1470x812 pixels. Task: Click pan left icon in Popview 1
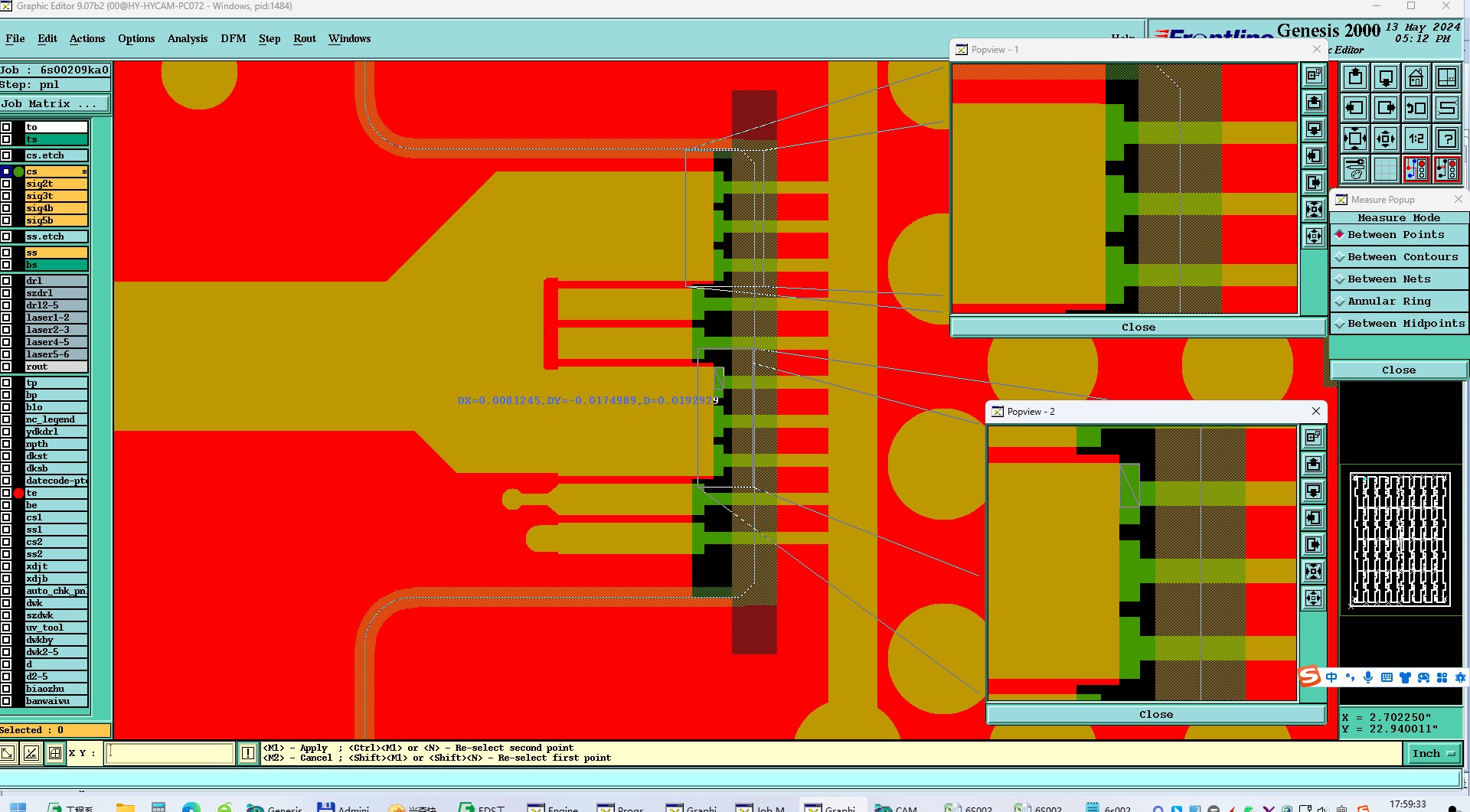pos(1314,156)
